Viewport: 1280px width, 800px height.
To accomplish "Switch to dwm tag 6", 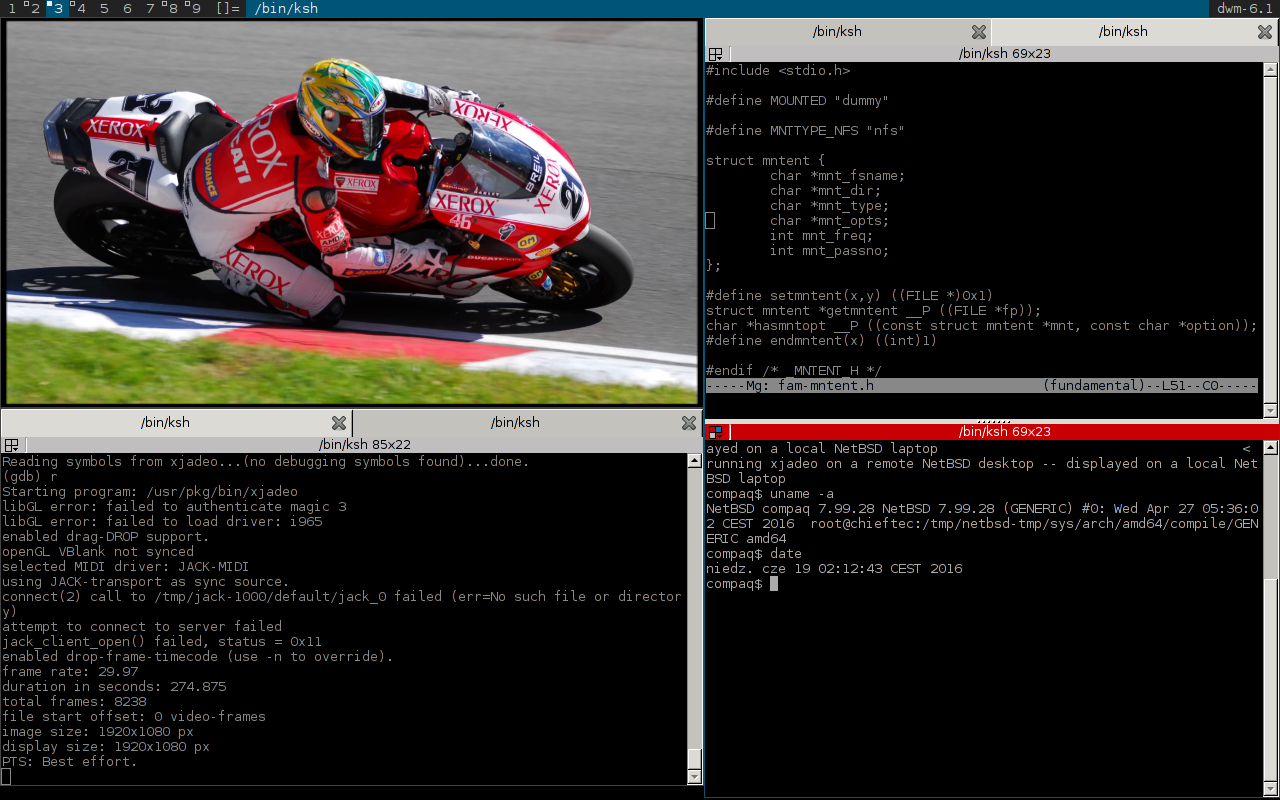I will click(127, 8).
